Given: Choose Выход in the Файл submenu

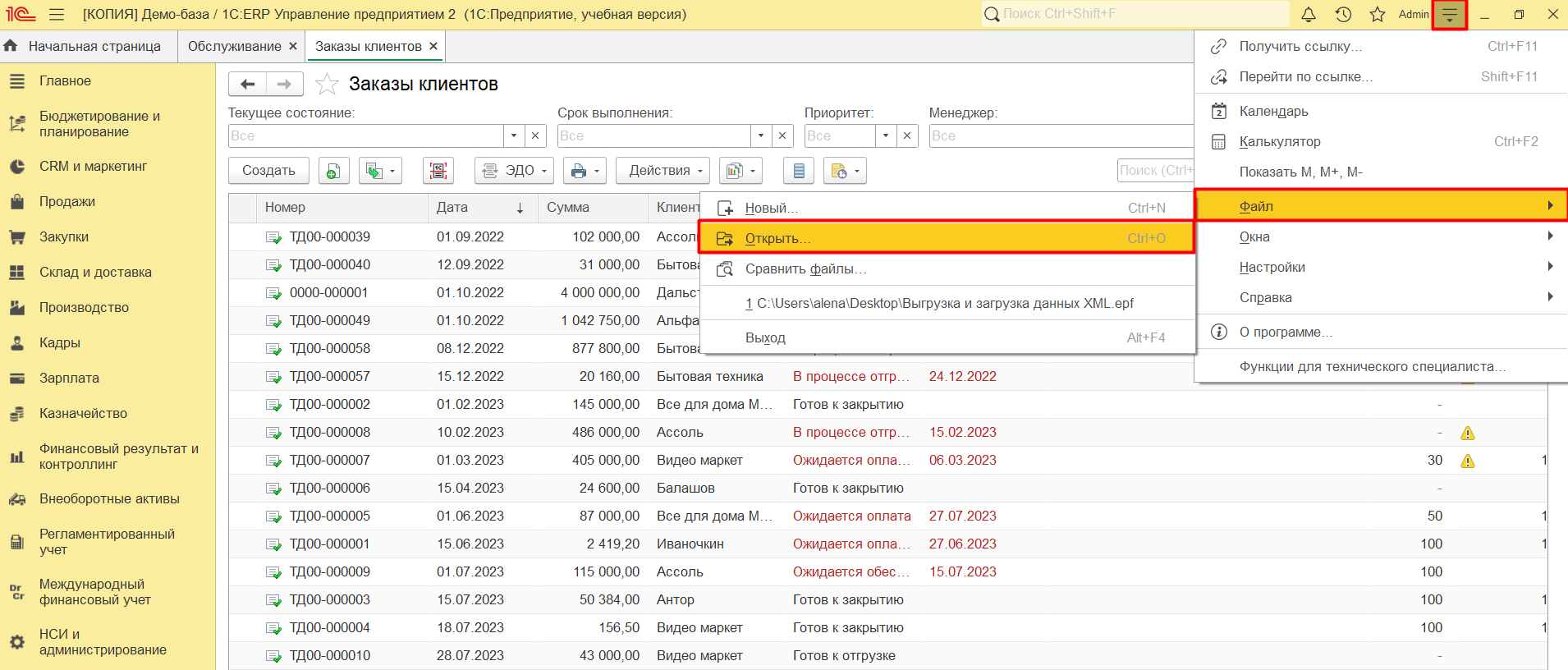Looking at the screenshot, I should pos(947,337).
